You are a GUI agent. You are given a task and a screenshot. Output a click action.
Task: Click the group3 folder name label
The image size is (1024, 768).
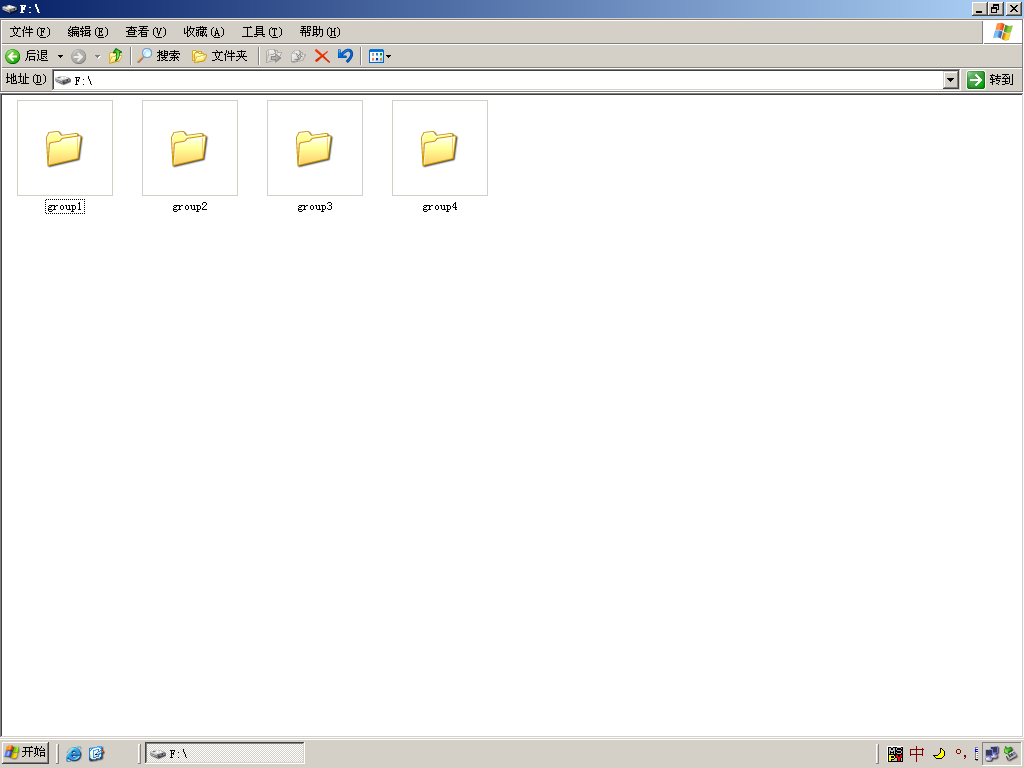pos(315,206)
